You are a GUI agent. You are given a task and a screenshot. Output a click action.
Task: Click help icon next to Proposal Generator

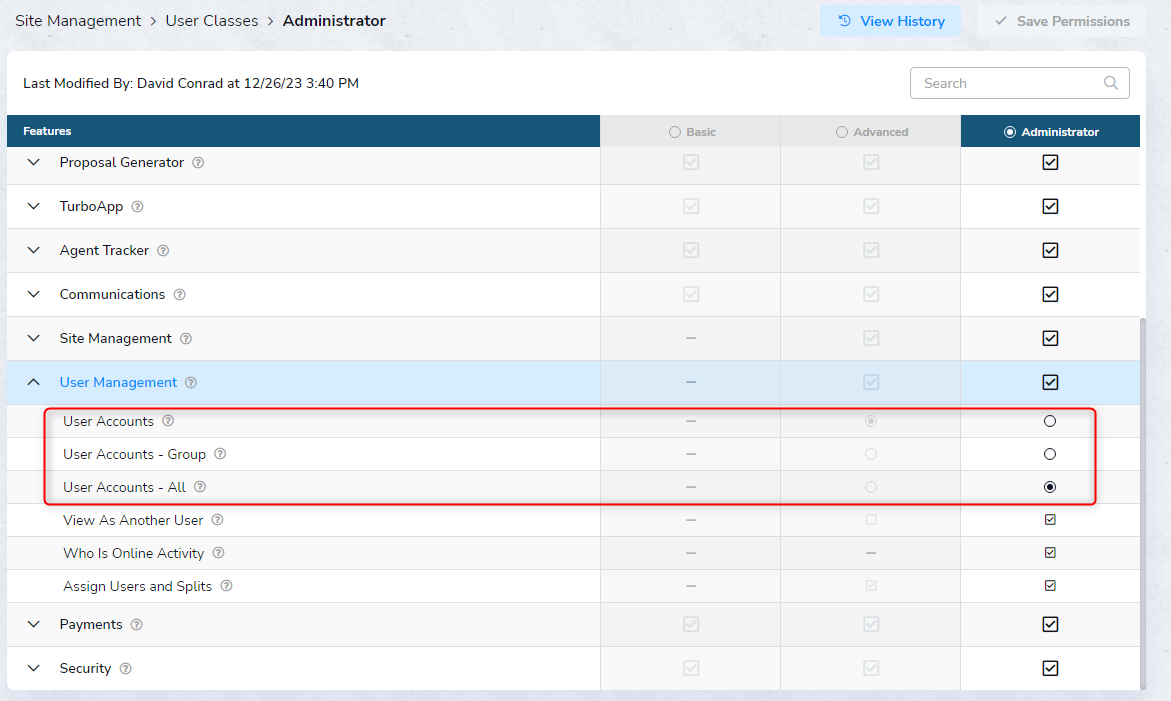tap(198, 163)
